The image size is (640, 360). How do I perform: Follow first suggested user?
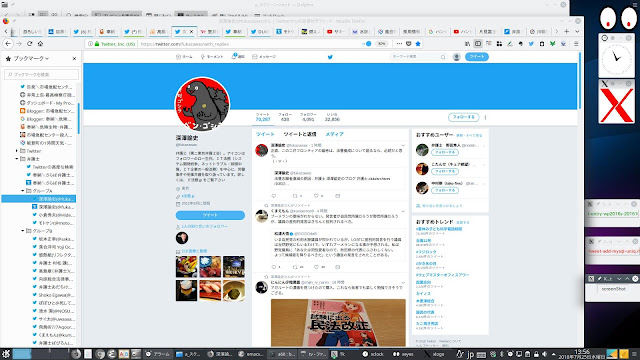[444, 152]
